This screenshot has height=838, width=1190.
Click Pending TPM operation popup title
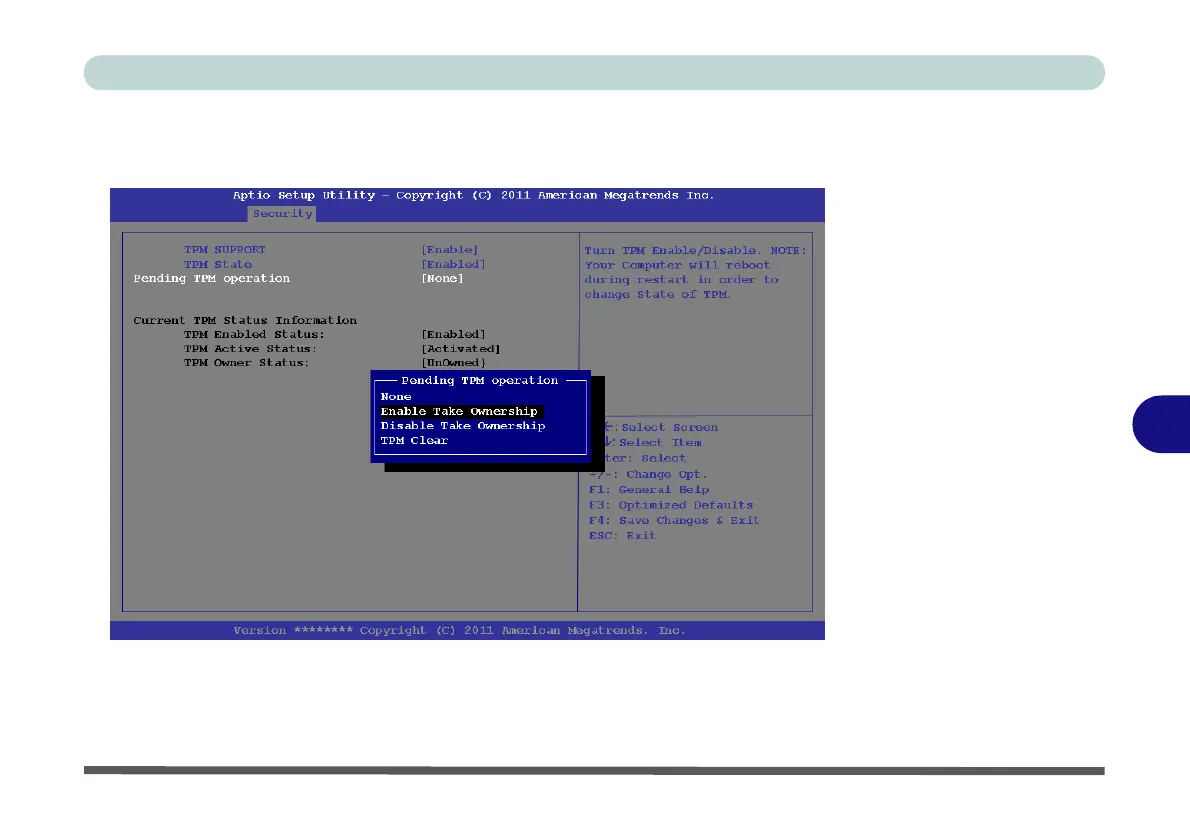pyautogui.click(x=480, y=380)
